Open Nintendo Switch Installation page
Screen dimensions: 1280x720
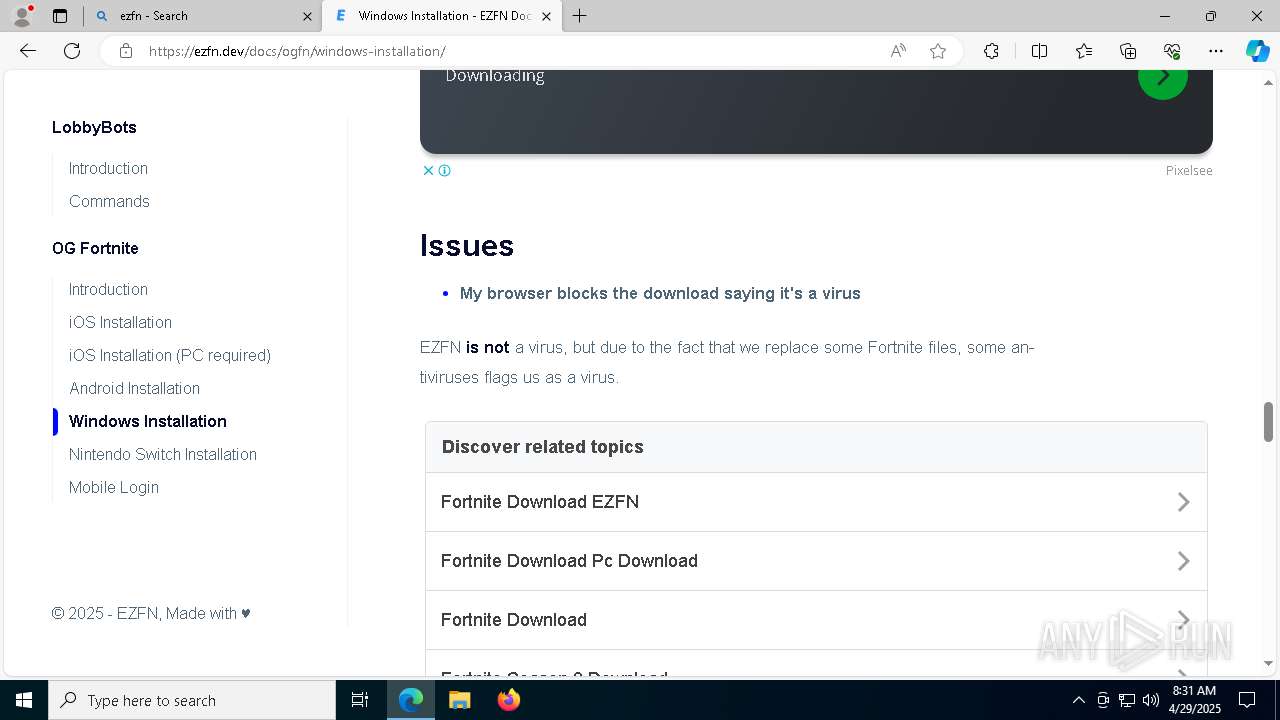163,454
